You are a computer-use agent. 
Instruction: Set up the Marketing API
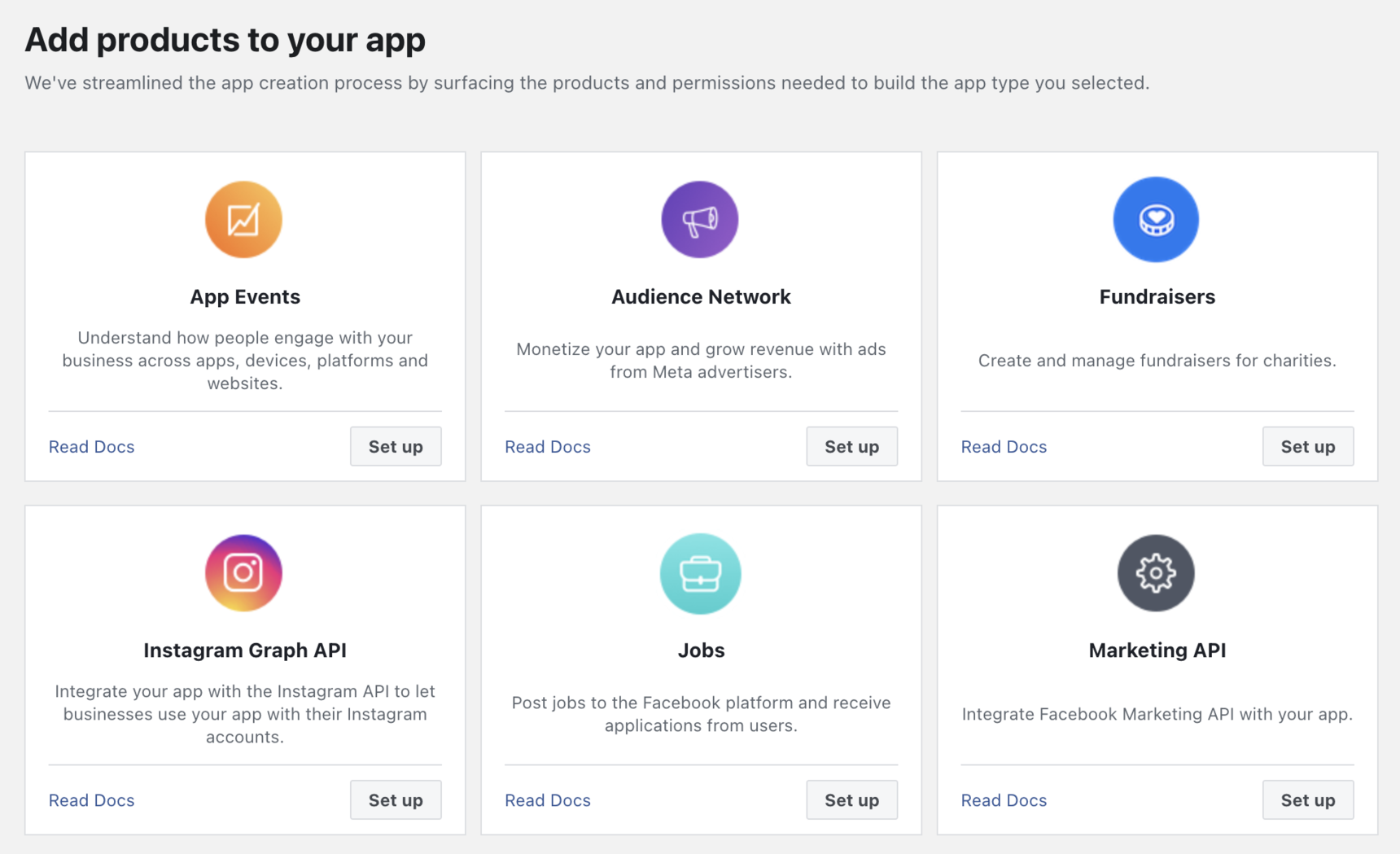click(x=1307, y=799)
